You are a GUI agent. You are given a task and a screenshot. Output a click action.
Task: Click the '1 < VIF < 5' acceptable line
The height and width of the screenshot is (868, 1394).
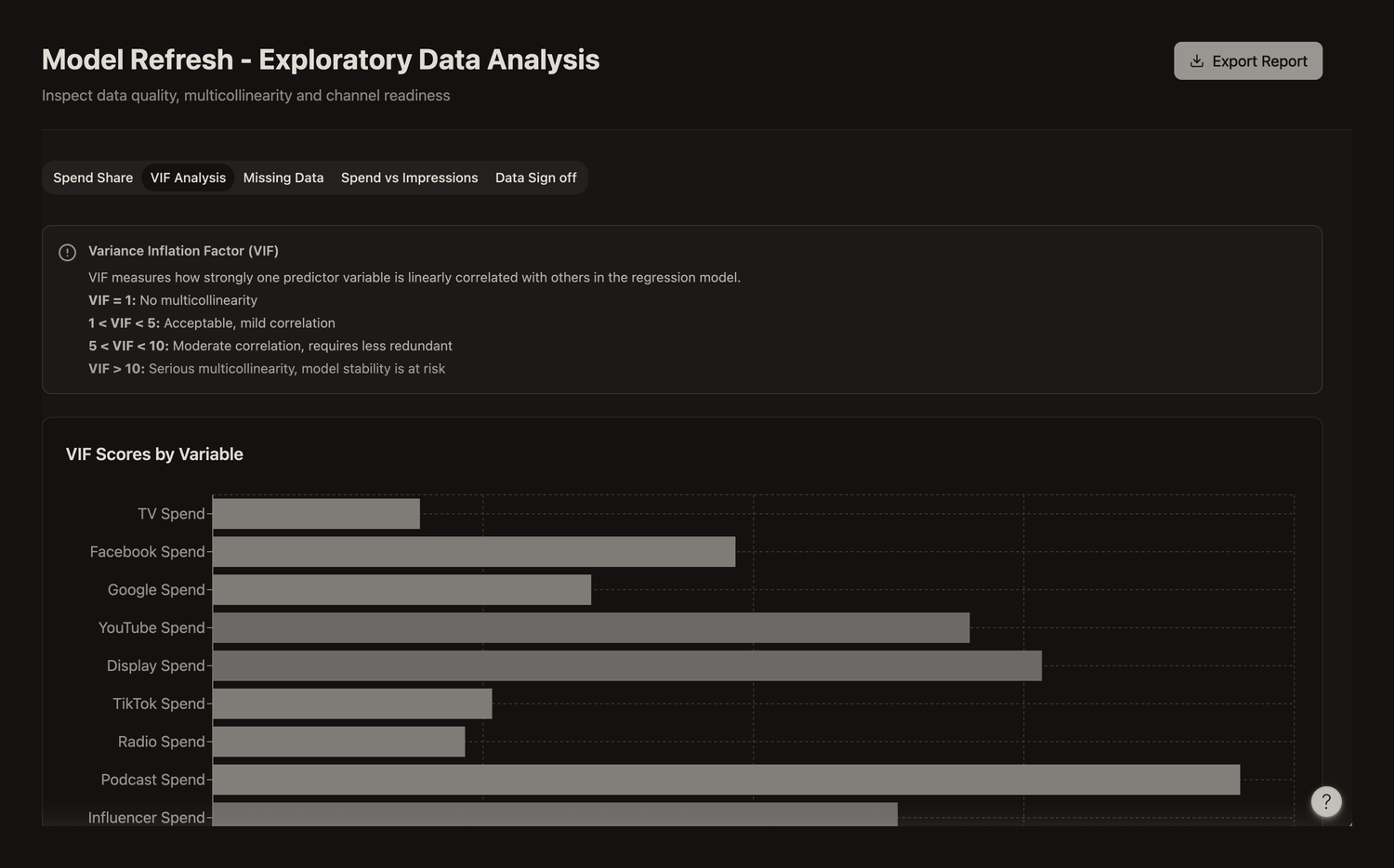coord(212,323)
